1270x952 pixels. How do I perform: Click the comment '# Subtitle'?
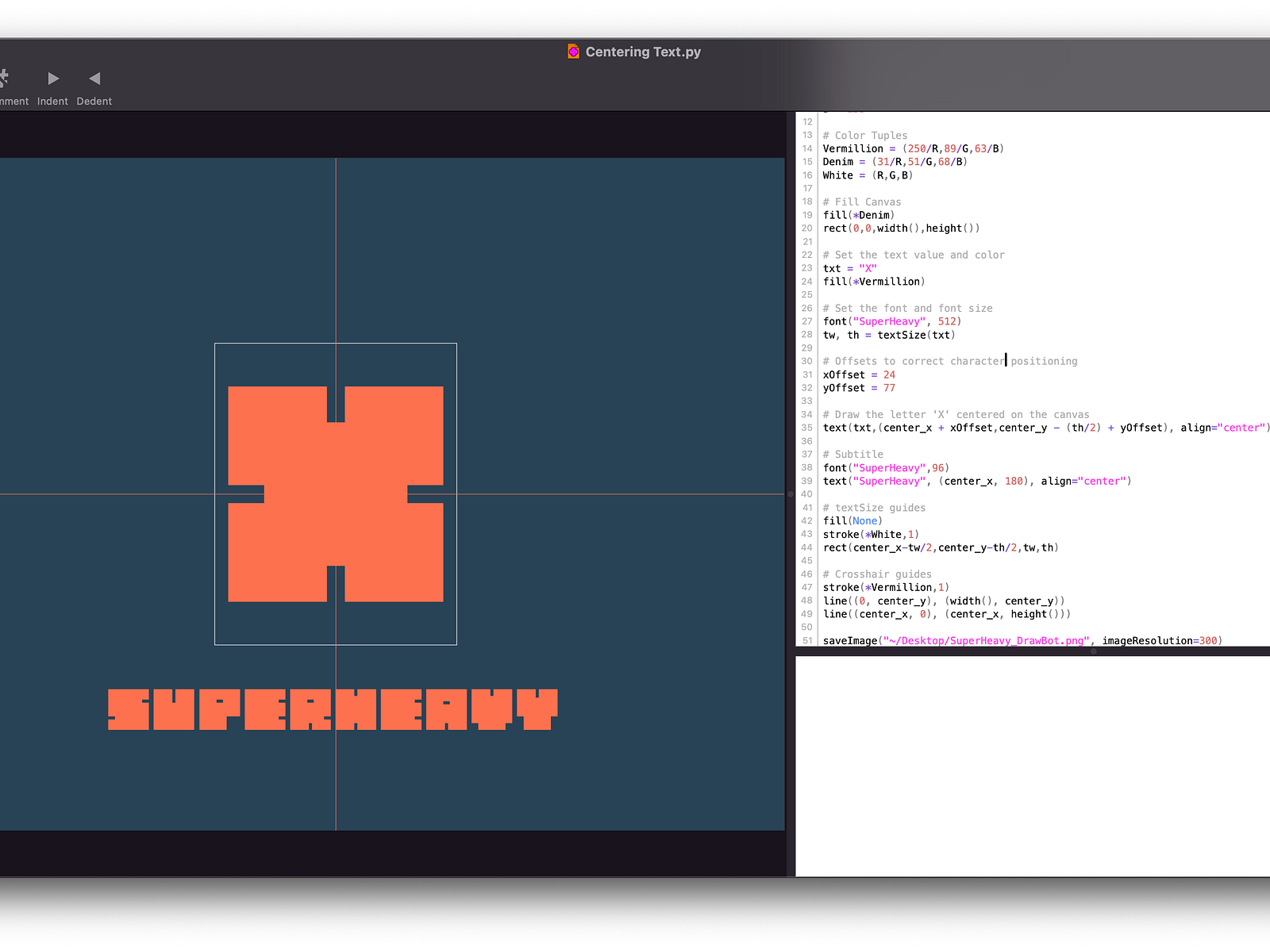point(852,455)
